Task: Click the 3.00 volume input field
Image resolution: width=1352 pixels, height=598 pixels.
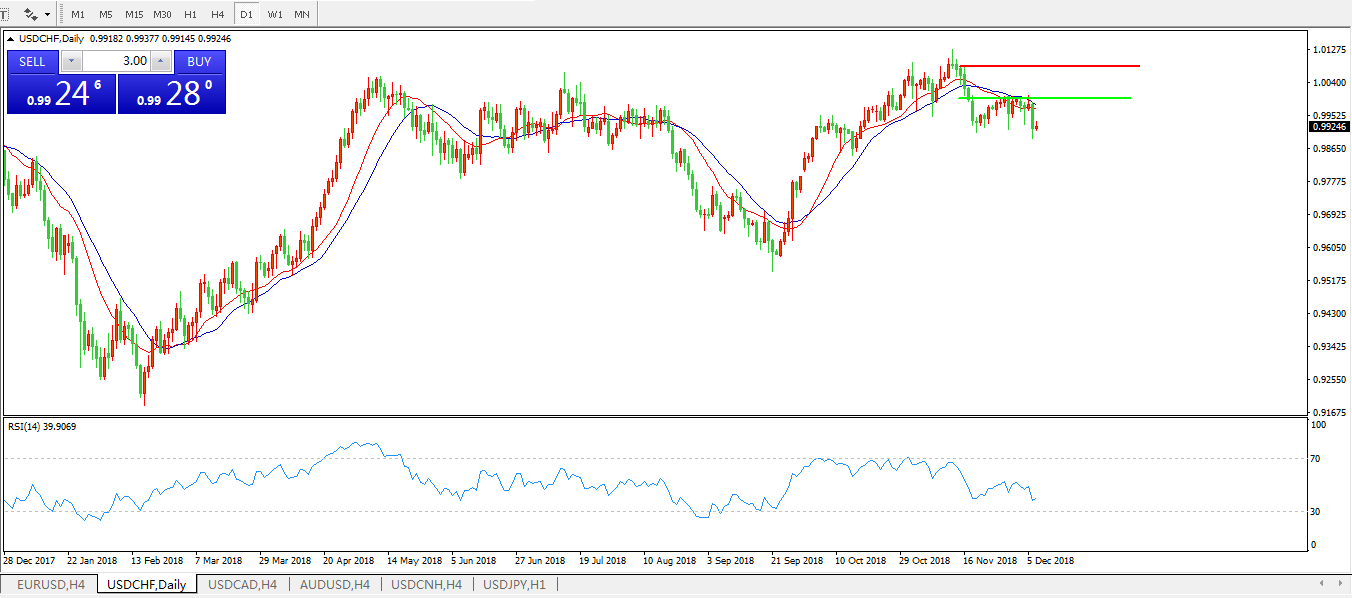Action: click(x=115, y=61)
